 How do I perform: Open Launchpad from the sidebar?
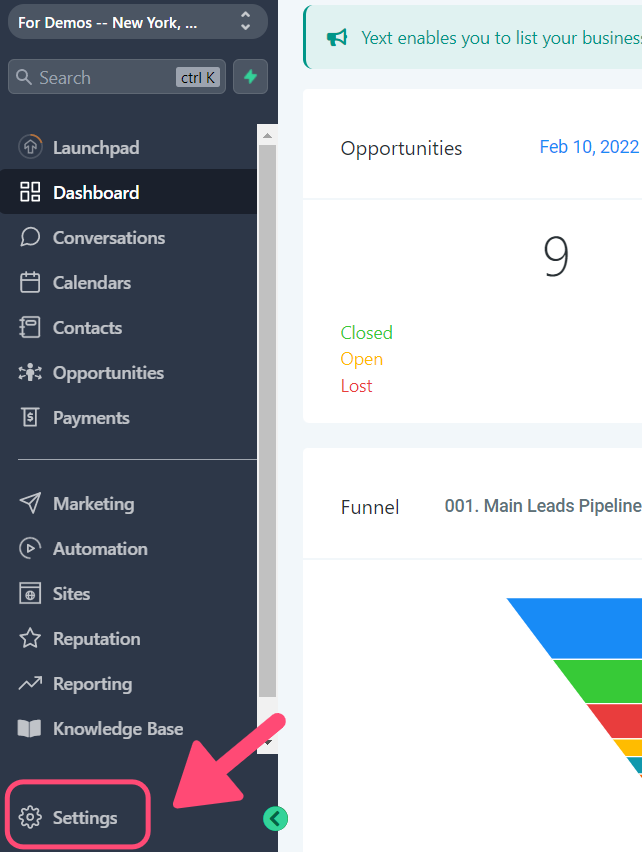click(128, 147)
